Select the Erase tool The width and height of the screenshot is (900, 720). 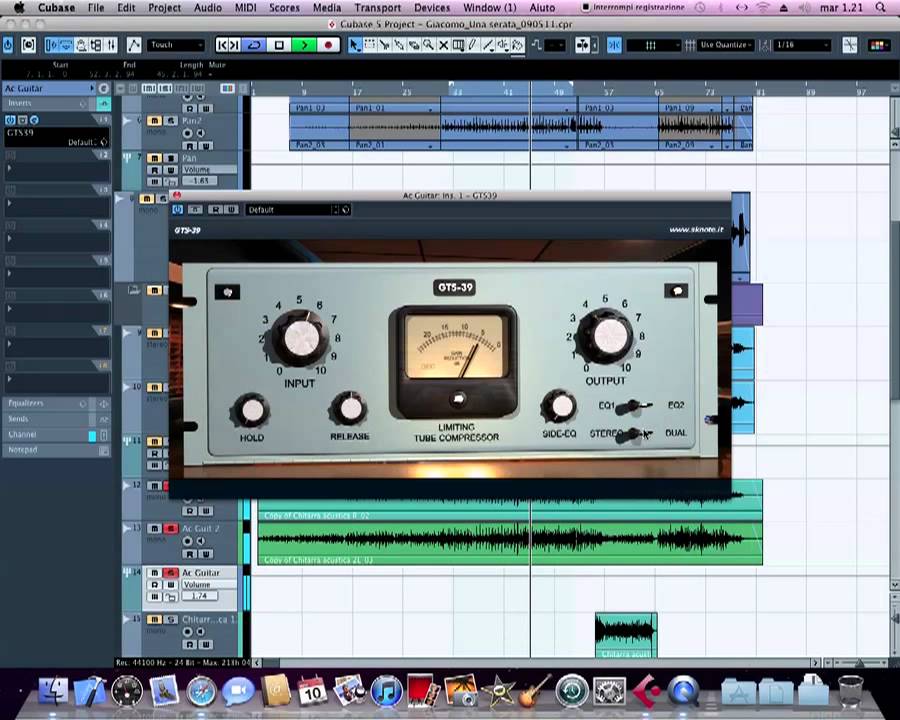tap(414, 45)
